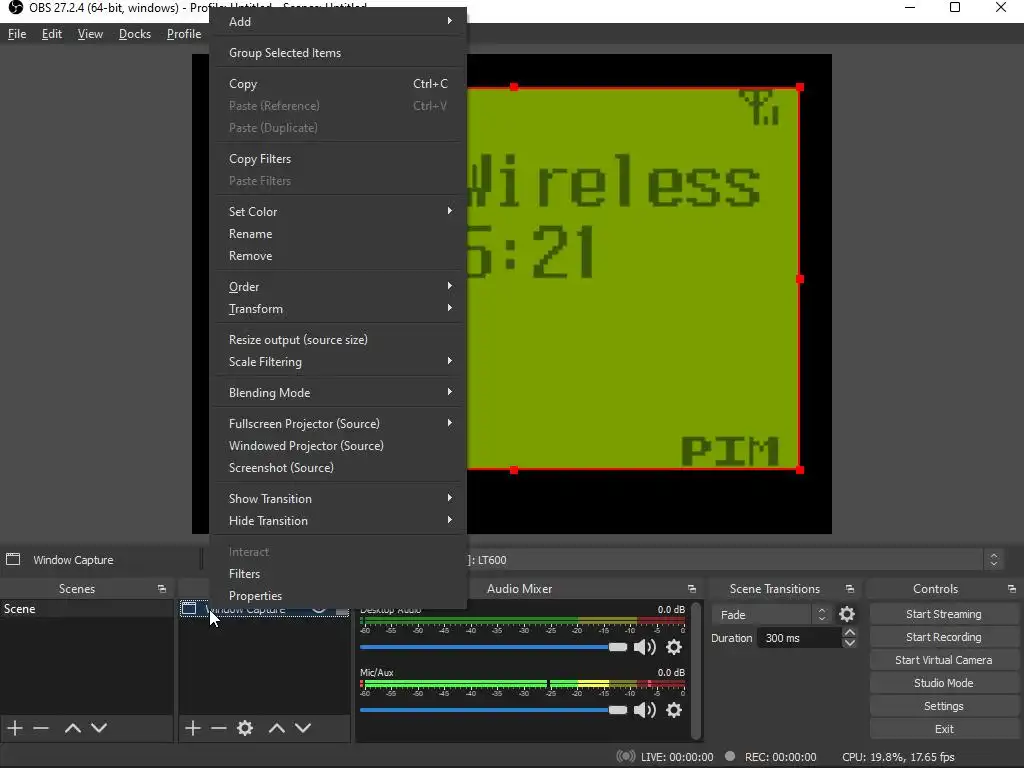Expand the Transform submenu
This screenshot has height=768, width=1024.
(340, 309)
